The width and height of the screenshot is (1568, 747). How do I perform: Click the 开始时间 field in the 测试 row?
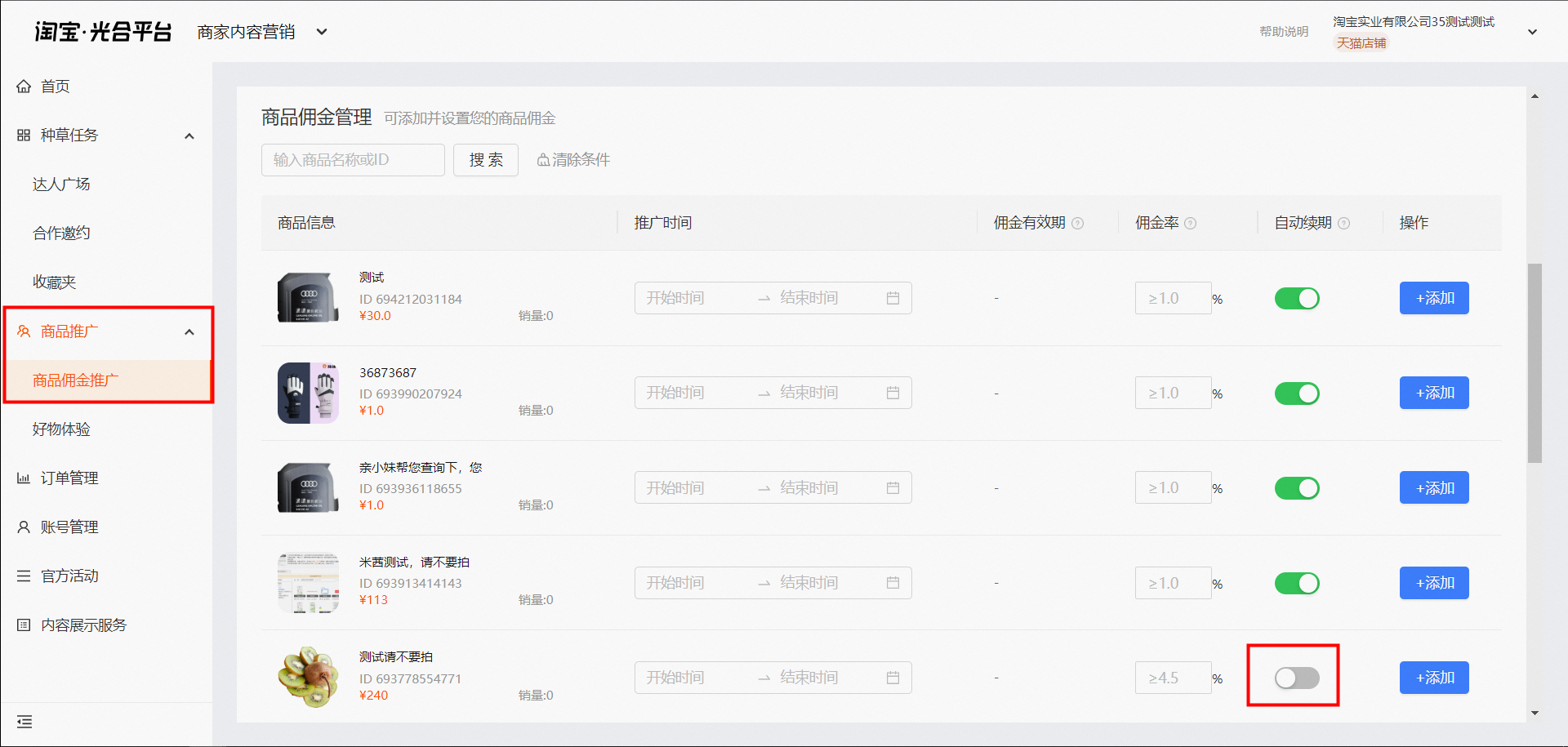694,298
